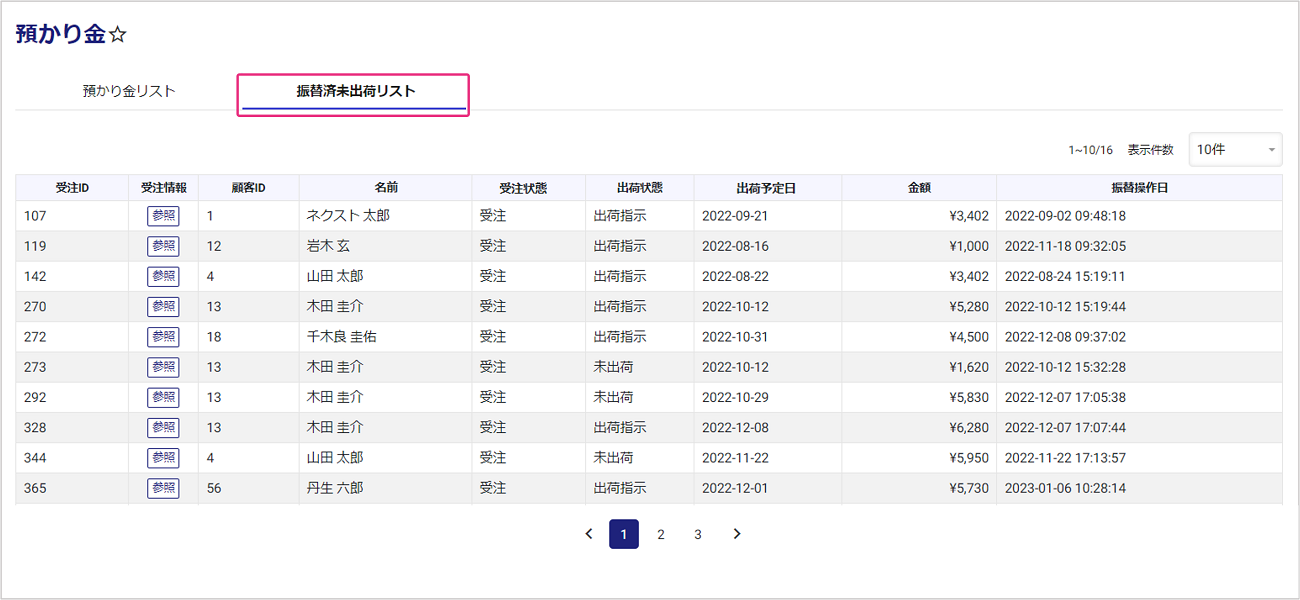
Task: Click the 出荷予定日 column header
Action: (x=767, y=188)
